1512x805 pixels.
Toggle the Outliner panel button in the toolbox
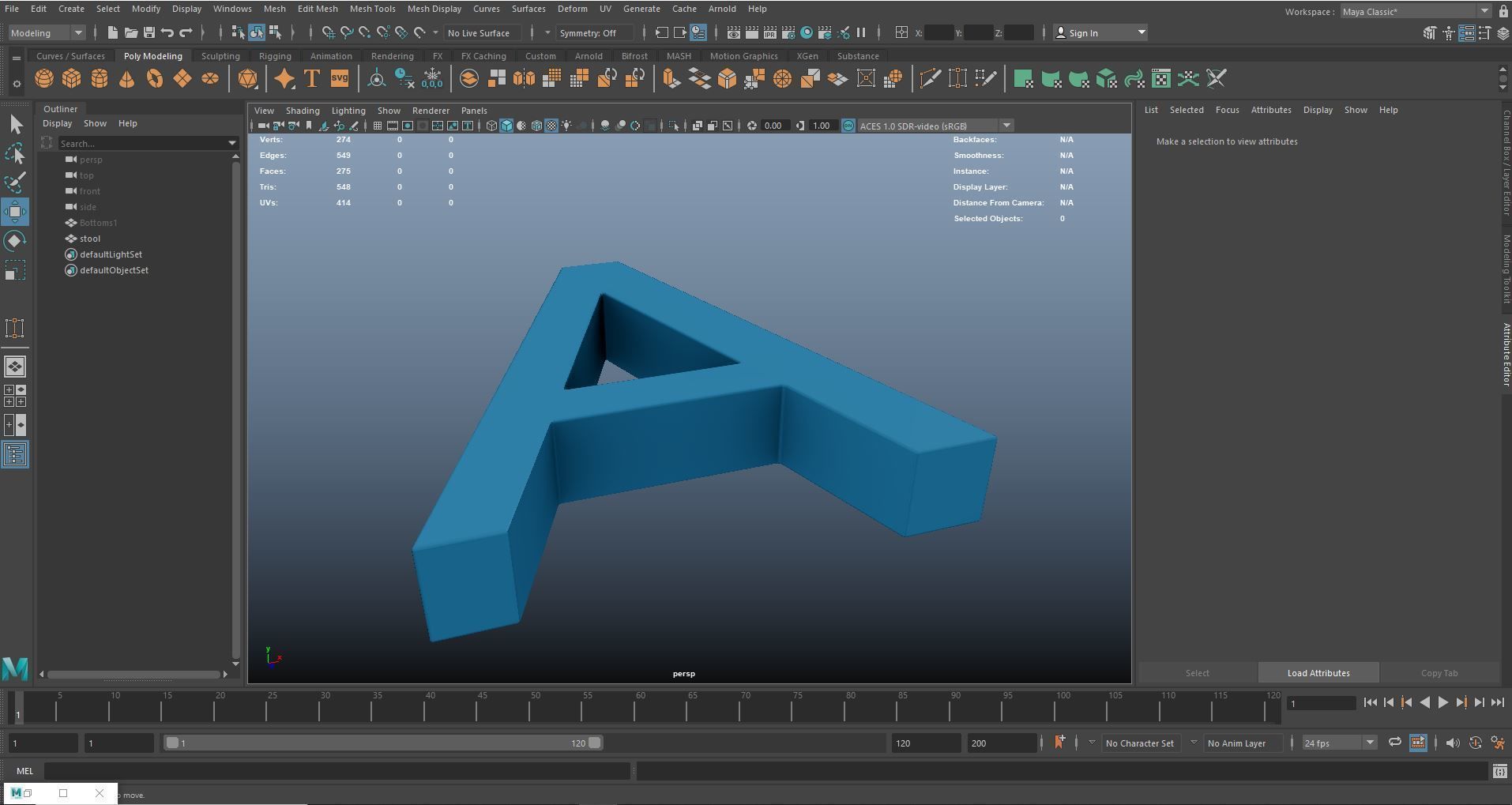pyautogui.click(x=15, y=454)
